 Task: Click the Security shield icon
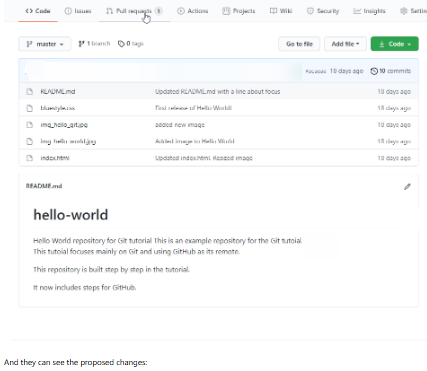click(310, 11)
